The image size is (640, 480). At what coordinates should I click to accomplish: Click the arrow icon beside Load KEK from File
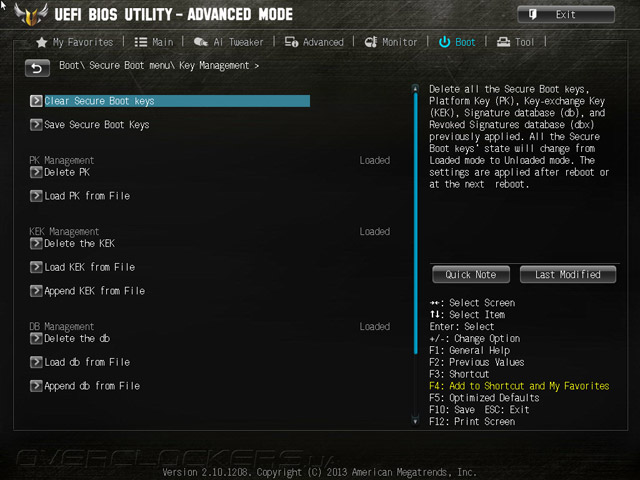[x=36, y=267]
